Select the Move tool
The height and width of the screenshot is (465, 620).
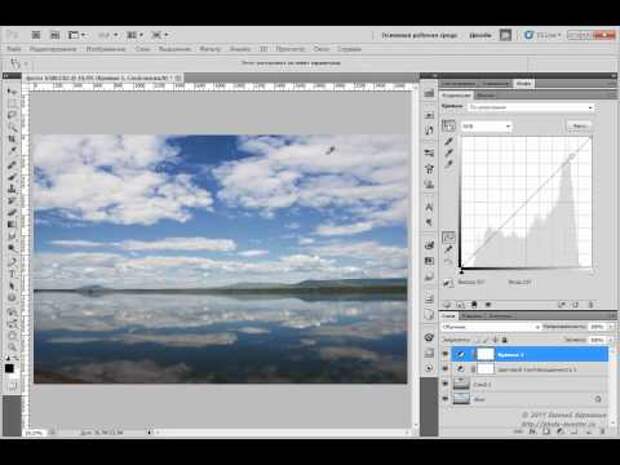pos(12,92)
